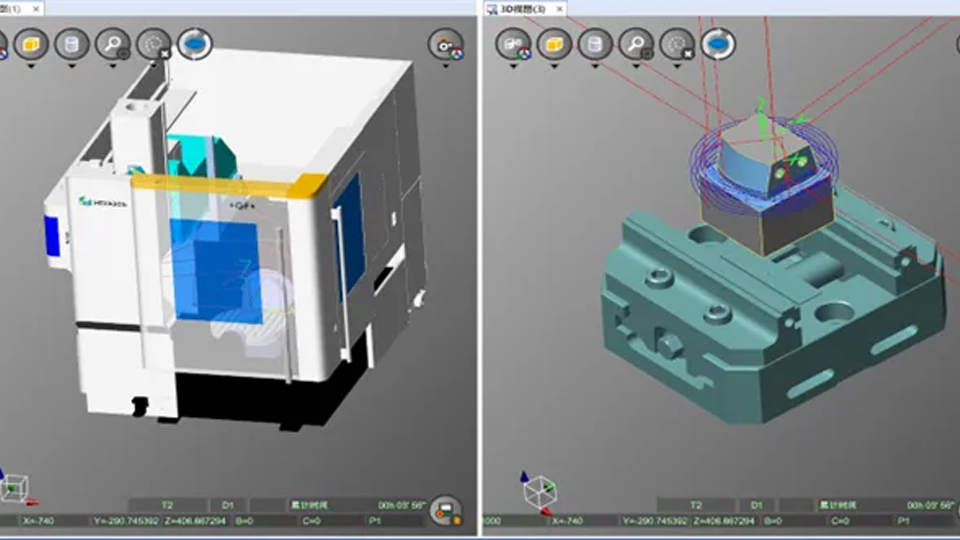The image size is (960, 540).
Task: Click round status icon at left view bottom-right
Action: click(x=445, y=510)
